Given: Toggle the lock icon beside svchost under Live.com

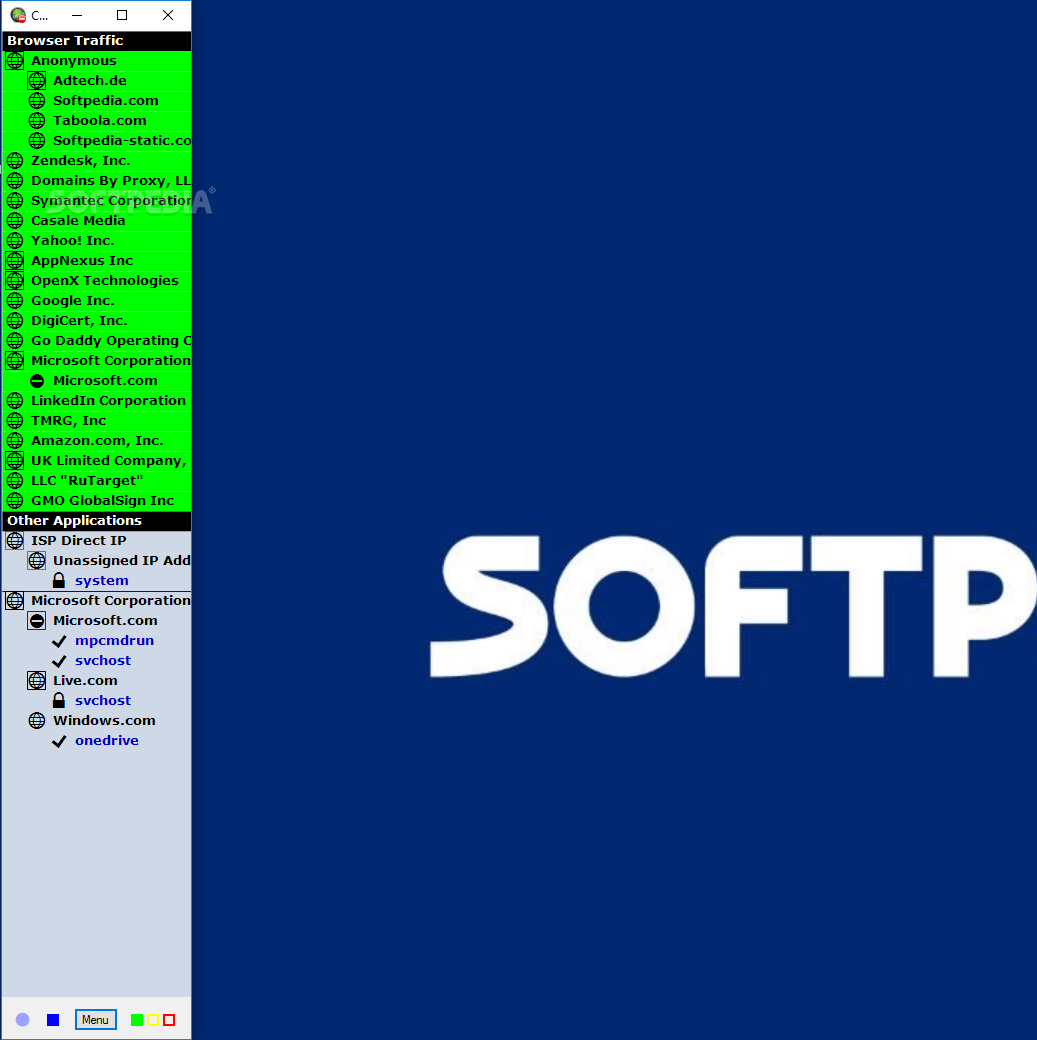Looking at the screenshot, I should click(59, 701).
